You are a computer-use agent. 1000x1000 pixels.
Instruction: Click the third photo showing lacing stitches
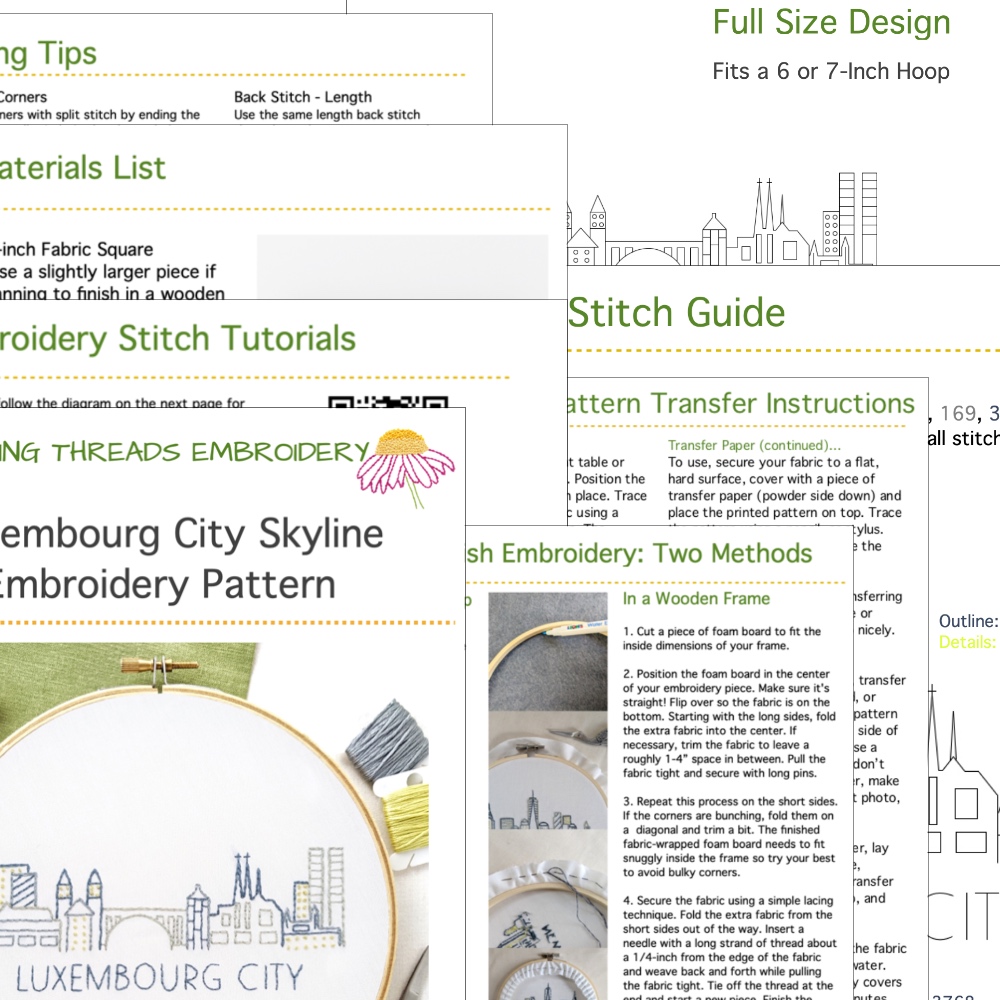548,888
